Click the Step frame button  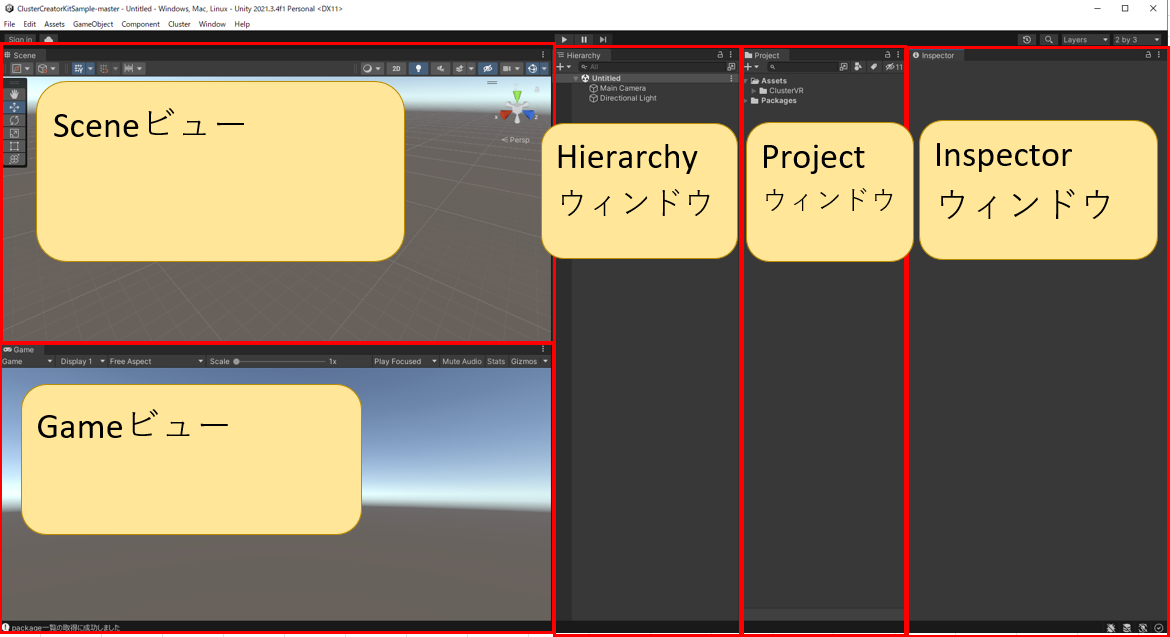(603, 40)
